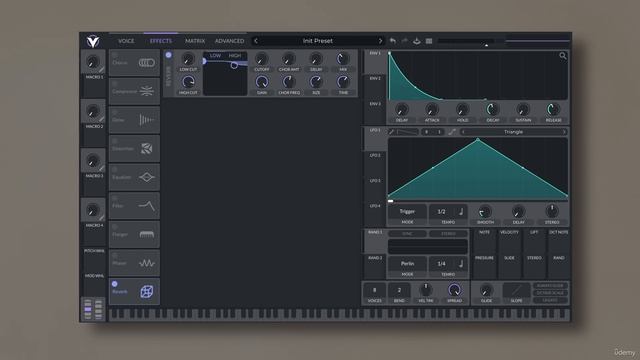Click the Vital logo icon
This screenshot has width=640, height=360.
pos(93,41)
